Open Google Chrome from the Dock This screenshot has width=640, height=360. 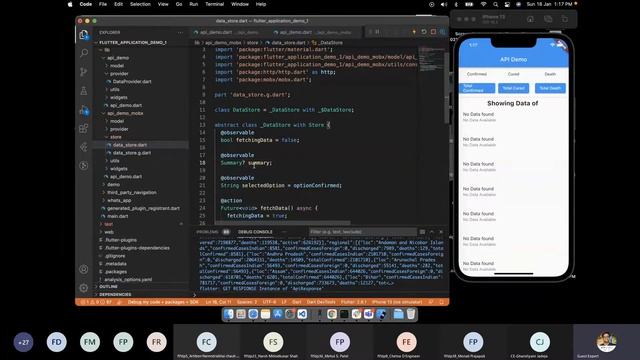coord(332,314)
